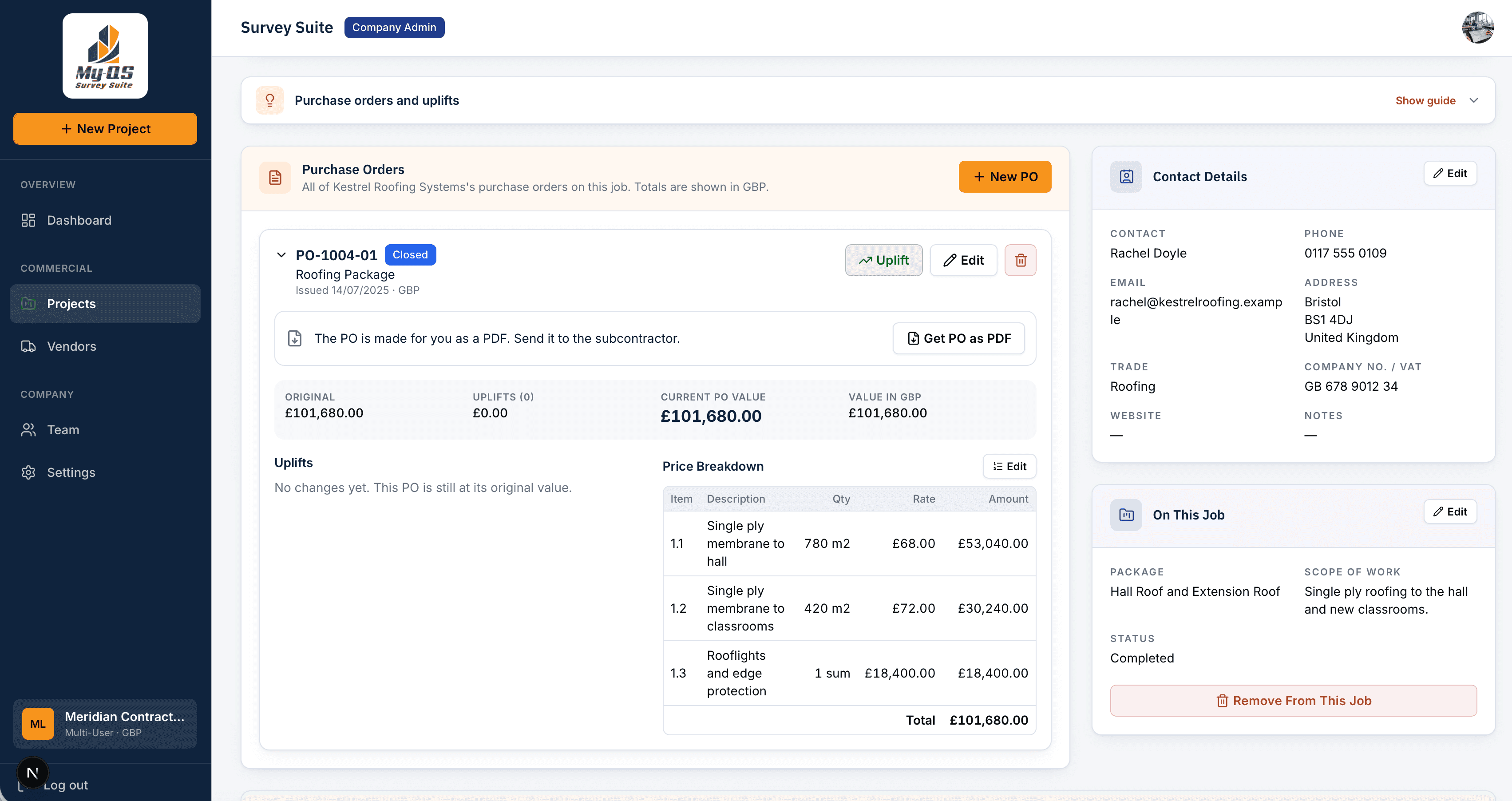Click Remove From This Job
This screenshot has height=801, width=1512.
(x=1293, y=701)
